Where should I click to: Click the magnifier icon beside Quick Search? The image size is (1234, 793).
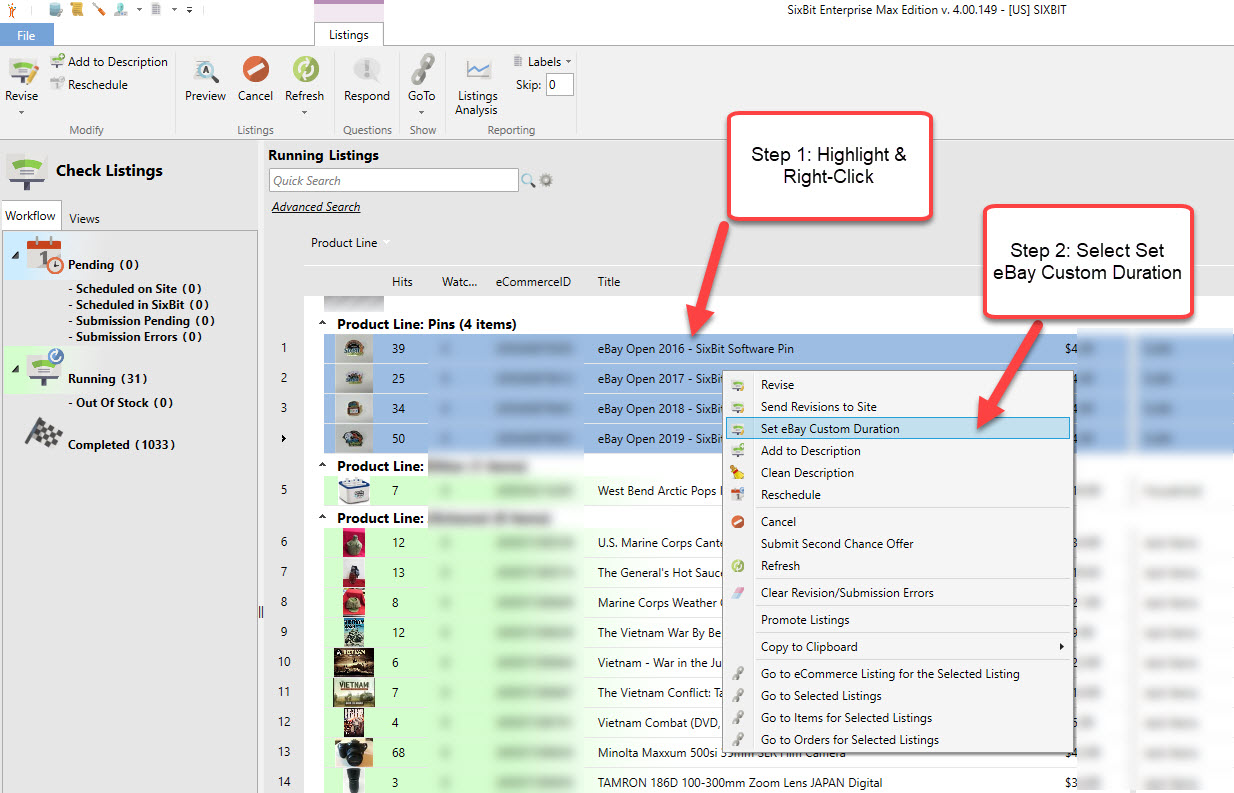(x=526, y=181)
